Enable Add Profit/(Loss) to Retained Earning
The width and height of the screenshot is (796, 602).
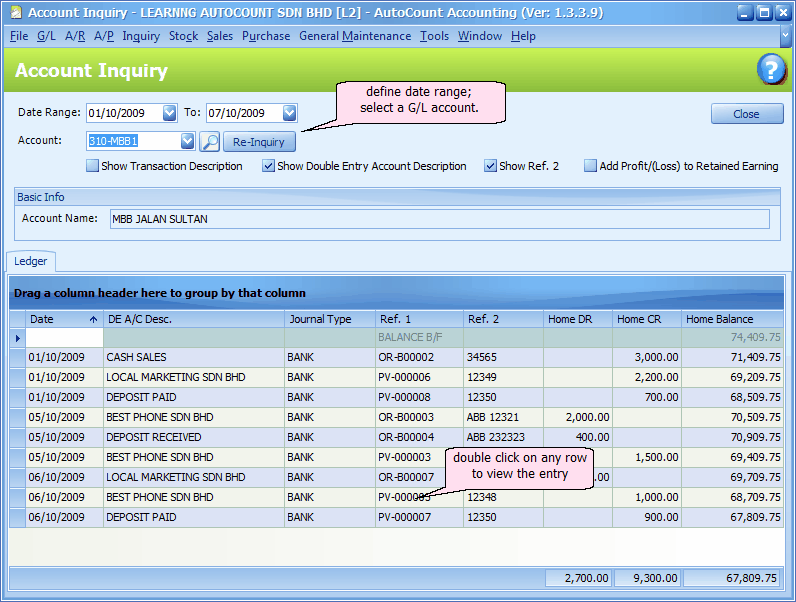pyautogui.click(x=590, y=166)
